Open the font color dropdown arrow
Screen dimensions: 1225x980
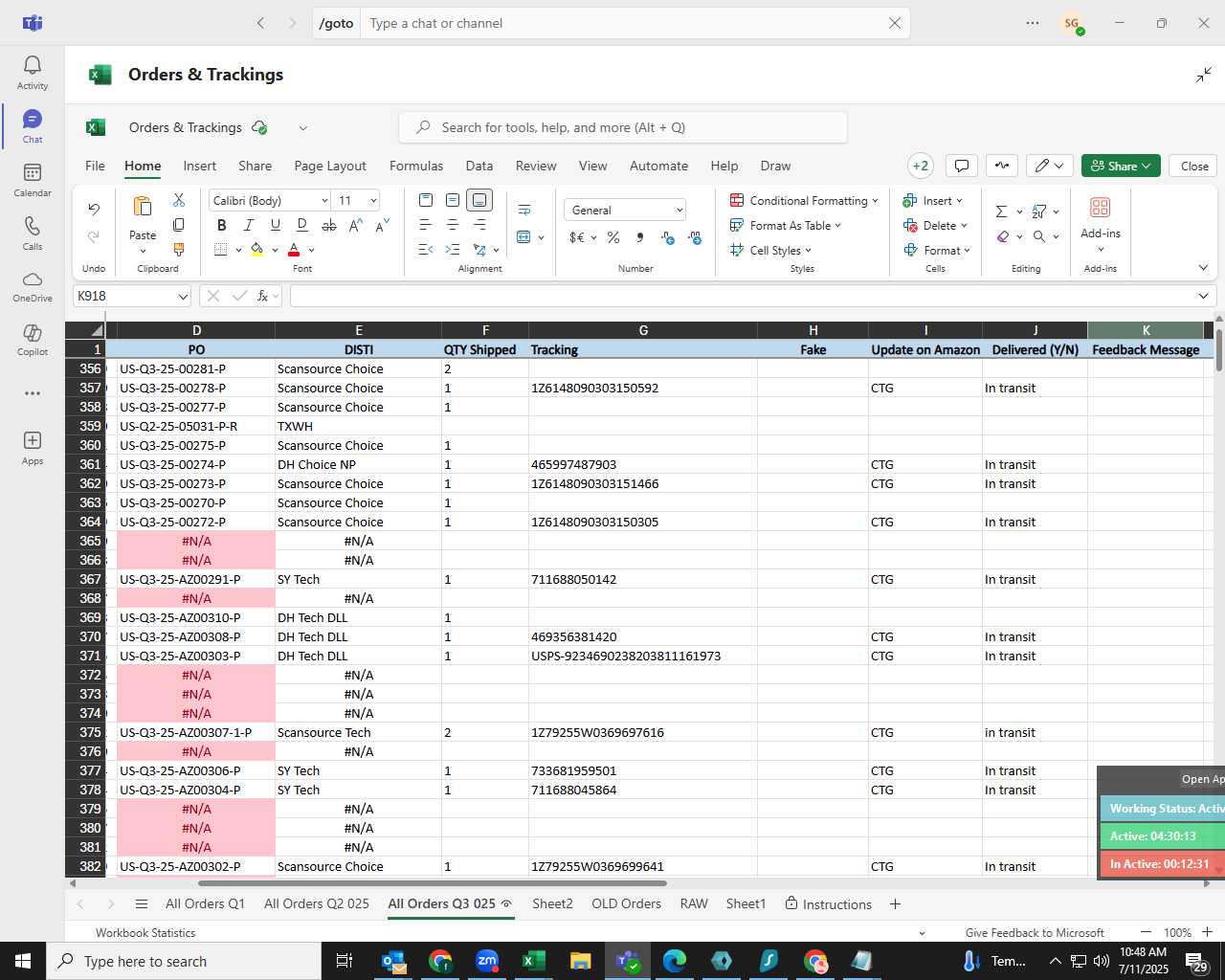pos(312,251)
